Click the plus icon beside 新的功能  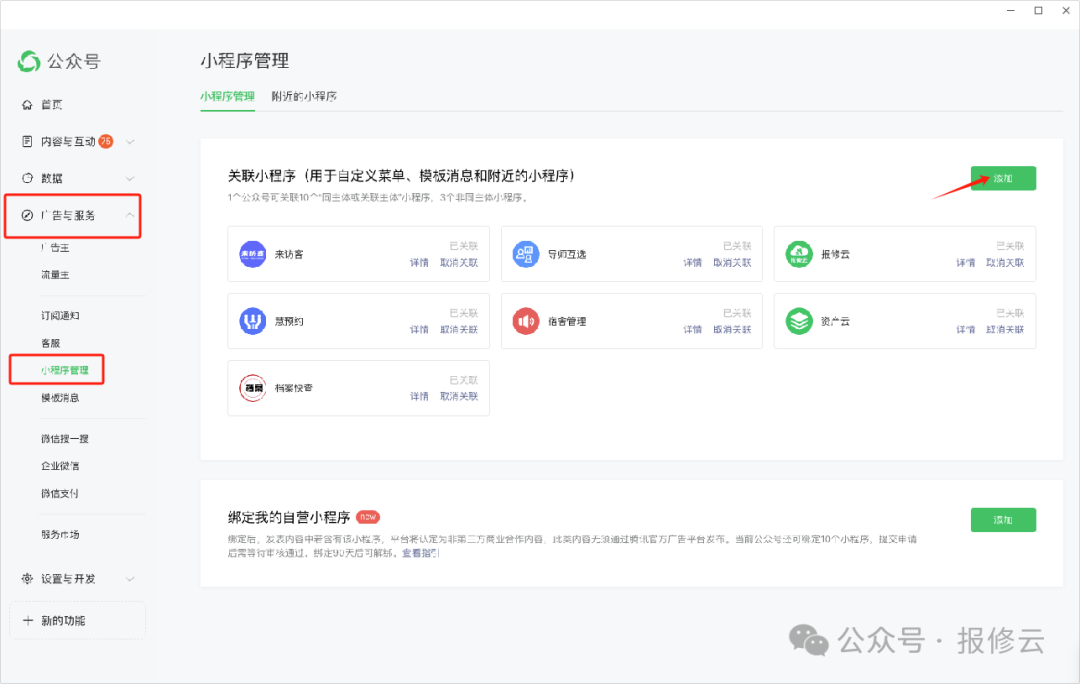tap(28, 621)
